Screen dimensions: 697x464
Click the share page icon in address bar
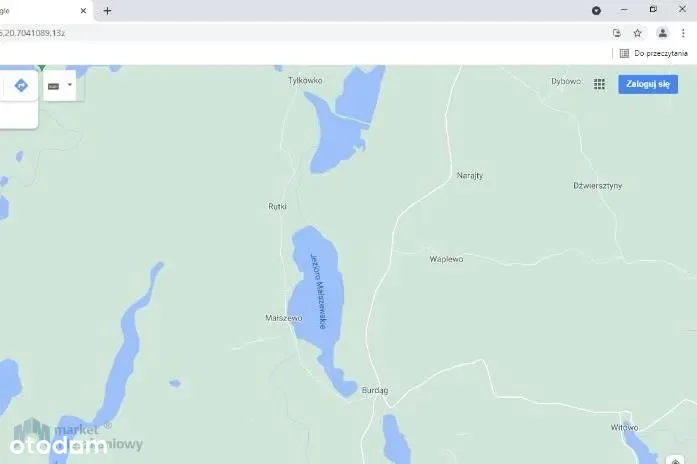[617, 33]
